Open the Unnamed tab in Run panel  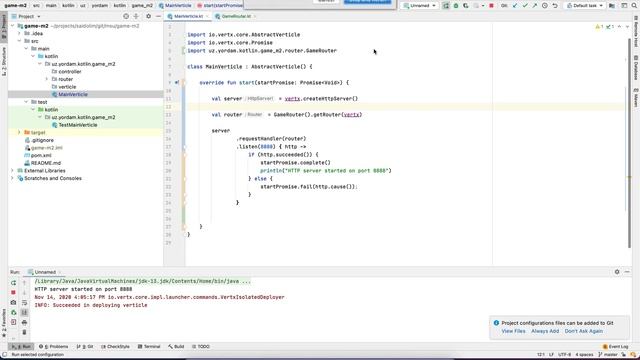(44, 272)
